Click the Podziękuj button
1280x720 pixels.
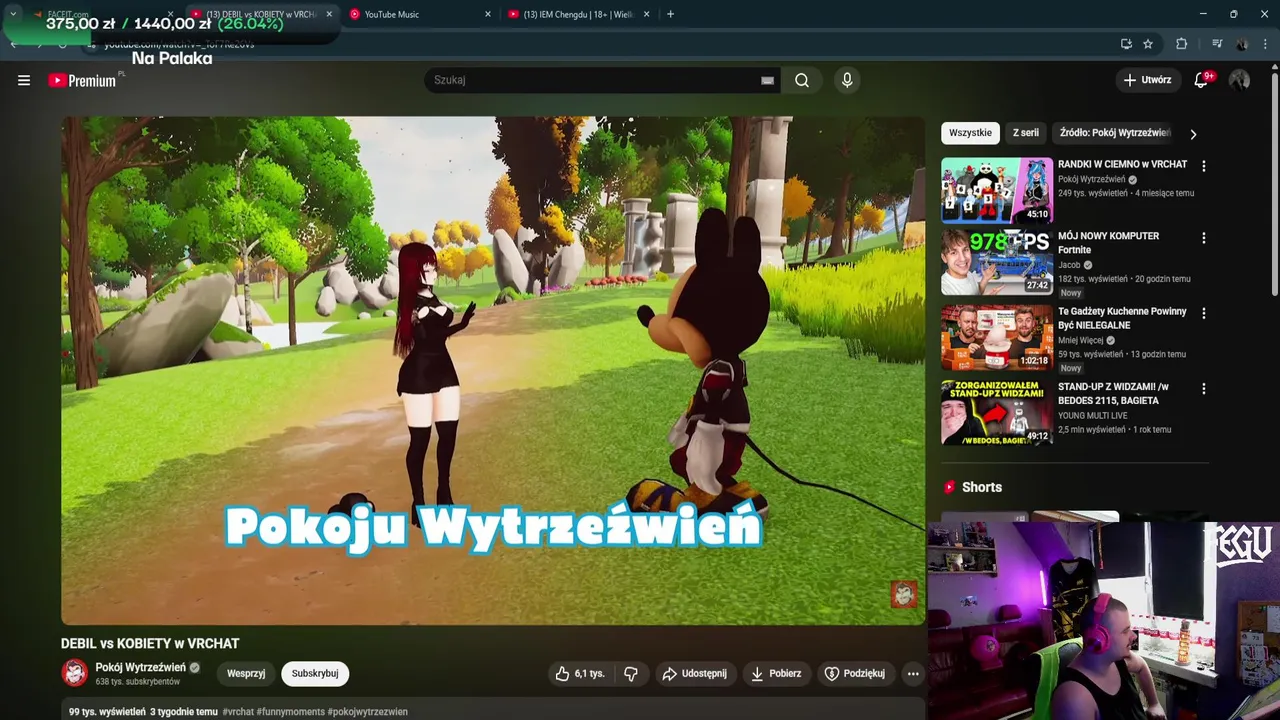[855, 674]
